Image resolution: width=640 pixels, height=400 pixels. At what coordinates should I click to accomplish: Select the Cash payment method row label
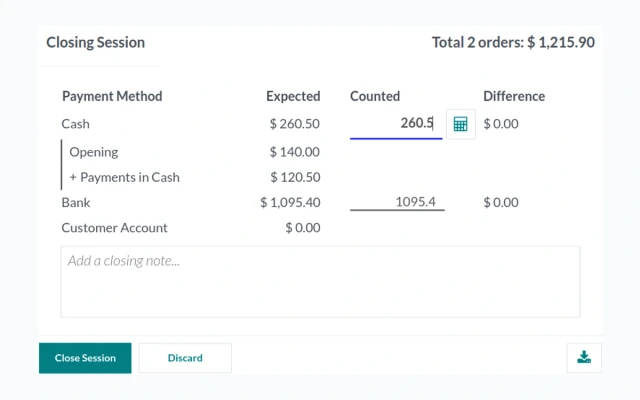pyautogui.click(x=76, y=124)
